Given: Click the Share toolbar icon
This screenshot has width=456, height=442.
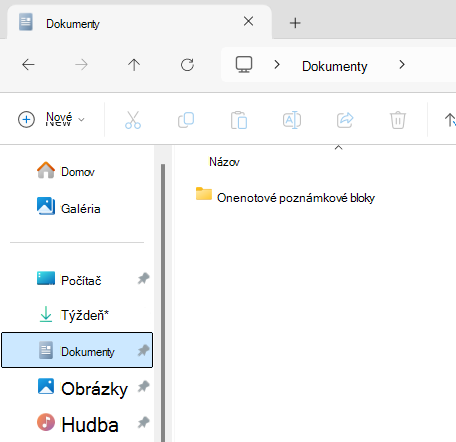Looking at the screenshot, I should coord(345,120).
